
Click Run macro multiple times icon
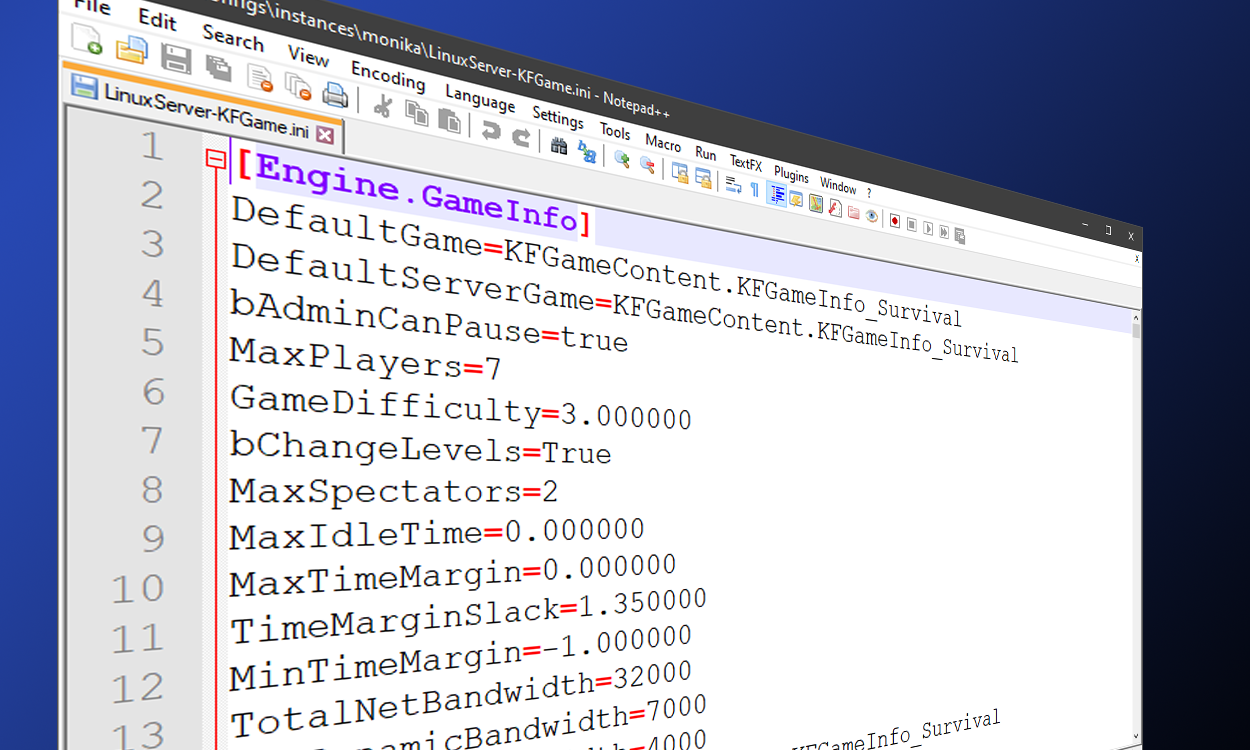click(x=944, y=232)
